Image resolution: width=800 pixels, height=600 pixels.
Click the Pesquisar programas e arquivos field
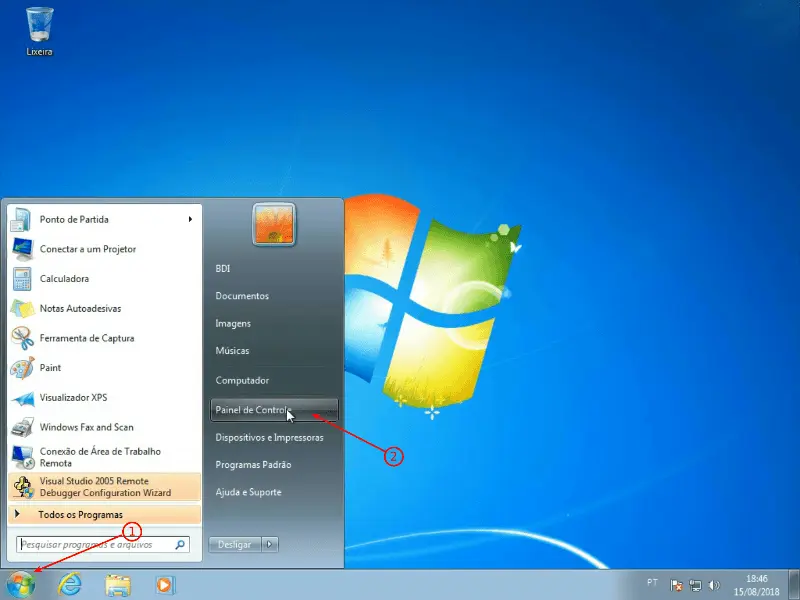click(103, 545)
